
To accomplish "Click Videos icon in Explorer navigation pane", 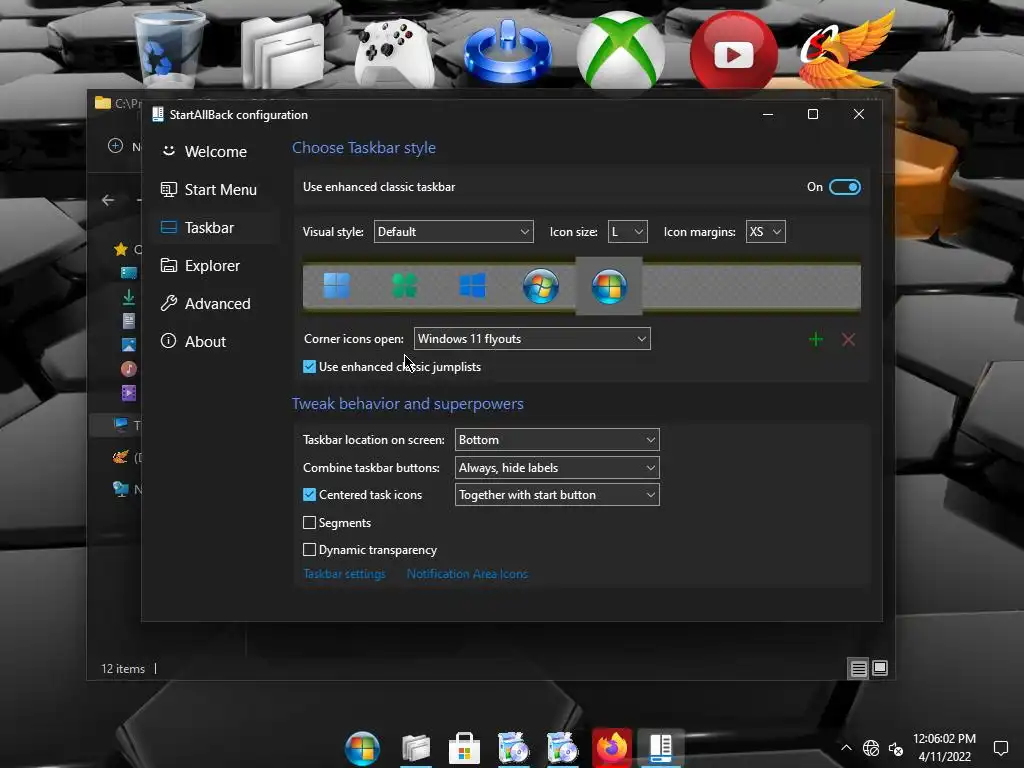I will click(x=129, y=393).
